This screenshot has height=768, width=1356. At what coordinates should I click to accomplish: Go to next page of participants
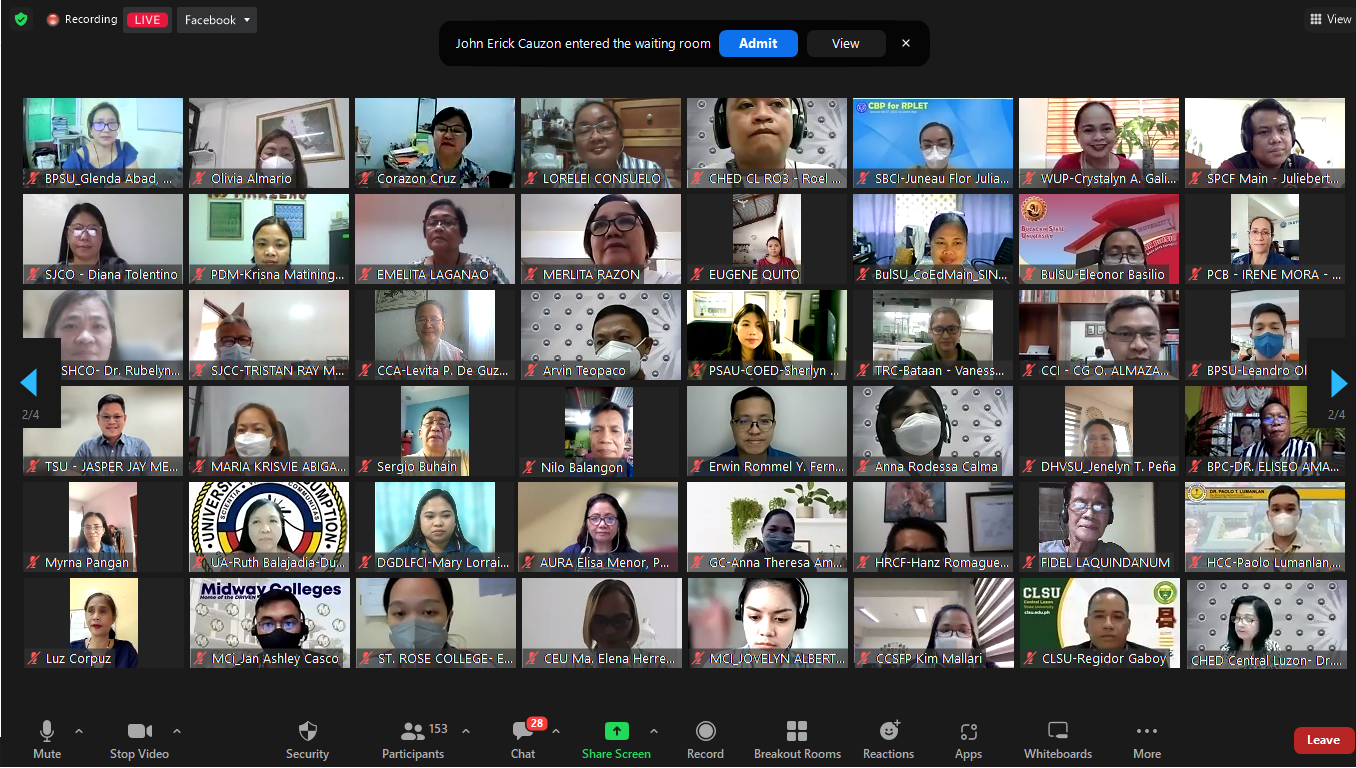point(1339,382)
